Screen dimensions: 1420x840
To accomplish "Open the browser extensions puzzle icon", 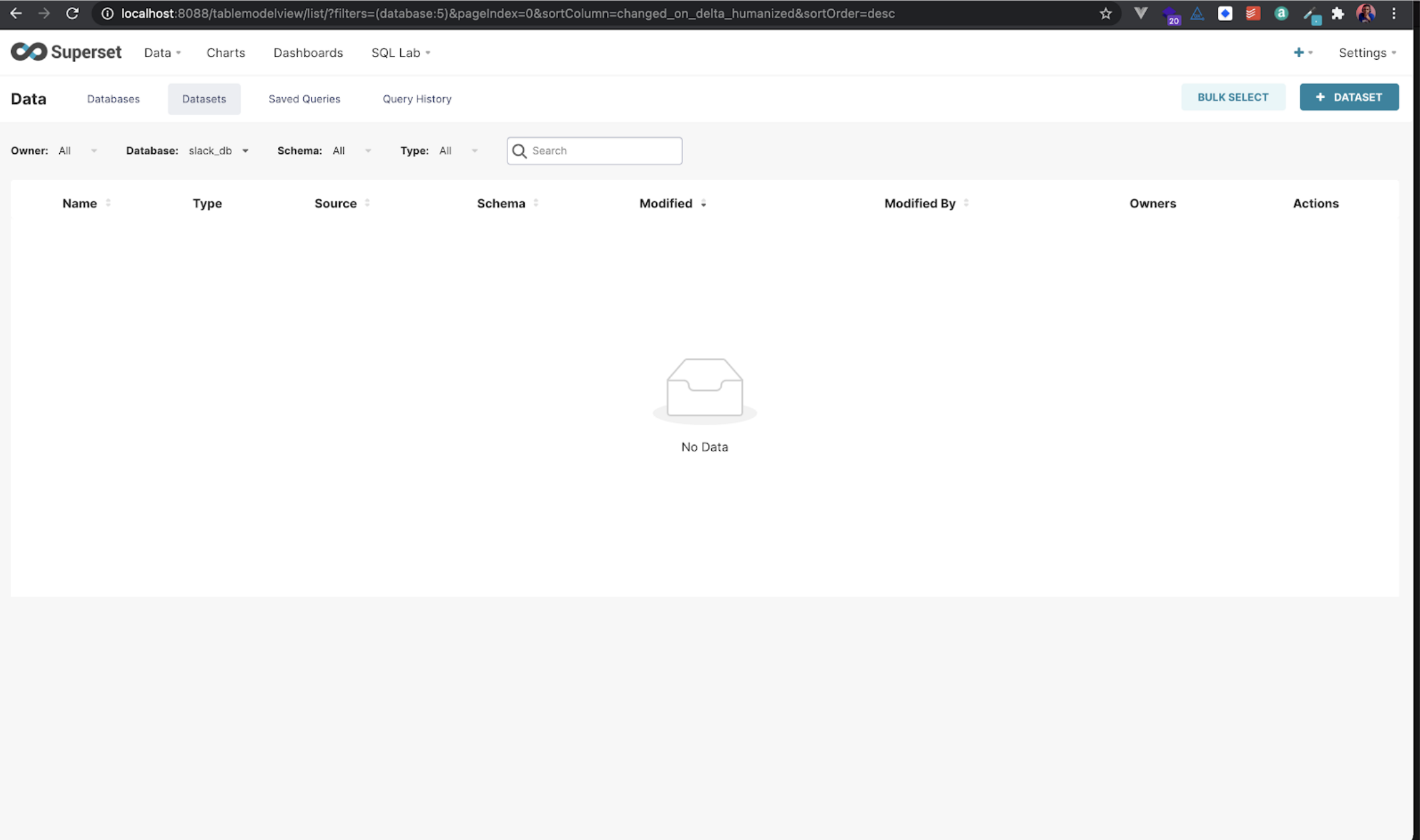I will (1338, 13).
